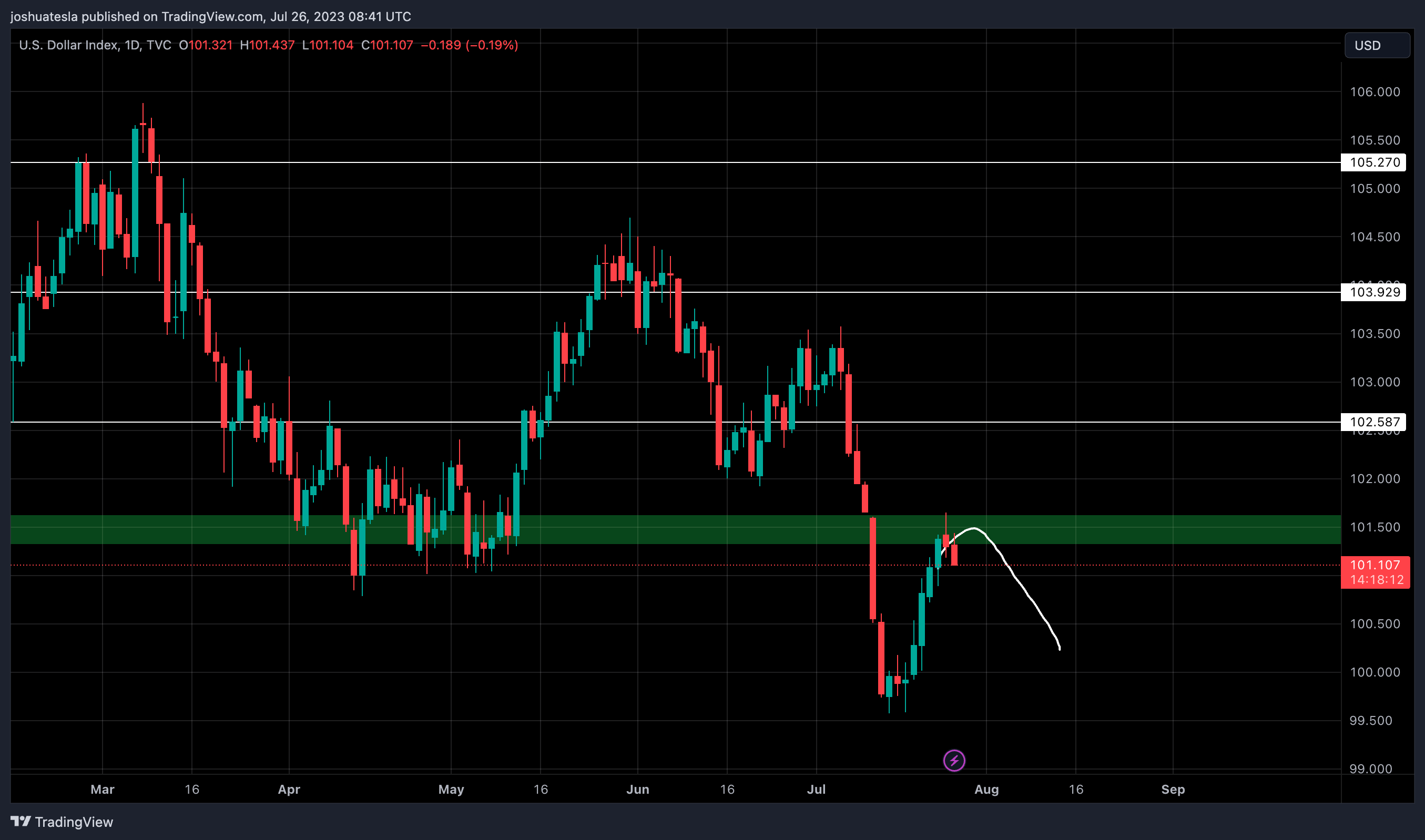Click the U.S. Dollar Index symbol title
Image resolution: width=1425 pixels, height=840 pixels.
(x=68, y=45)
